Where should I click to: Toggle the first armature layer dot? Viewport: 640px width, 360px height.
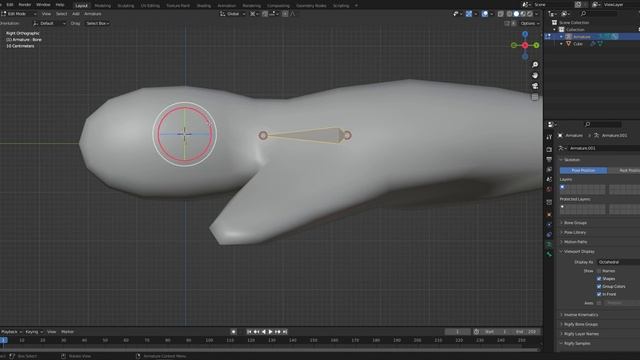click(562, 187)
